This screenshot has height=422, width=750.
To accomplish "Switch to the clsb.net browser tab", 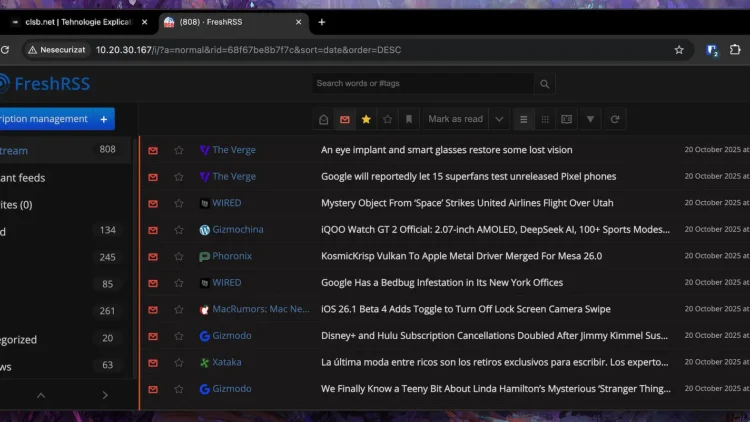I will coord(75,22).
